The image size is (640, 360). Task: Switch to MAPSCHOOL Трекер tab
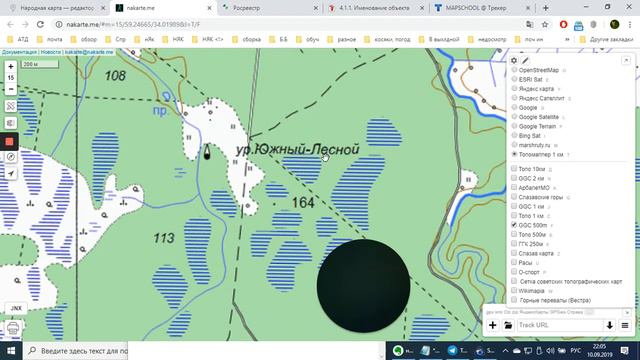click(x=476, y=8)
